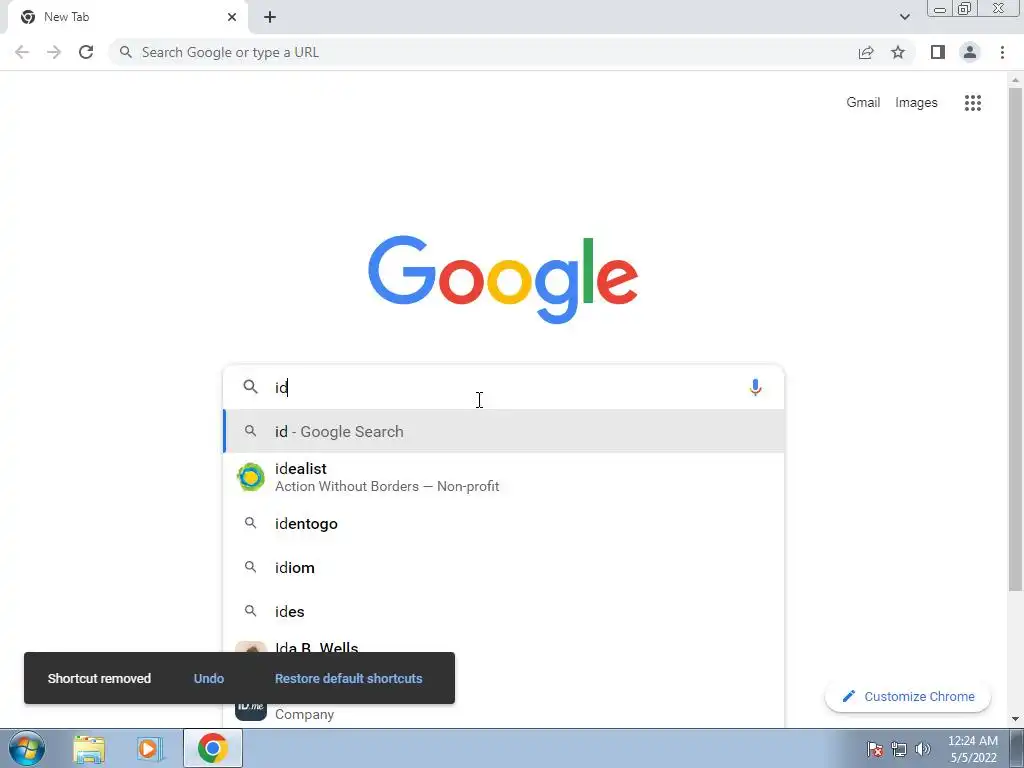This screenshot has height=768, width=1024.
Task: Click the magnifier icon beside 'ides'
Action: (250, 611)
